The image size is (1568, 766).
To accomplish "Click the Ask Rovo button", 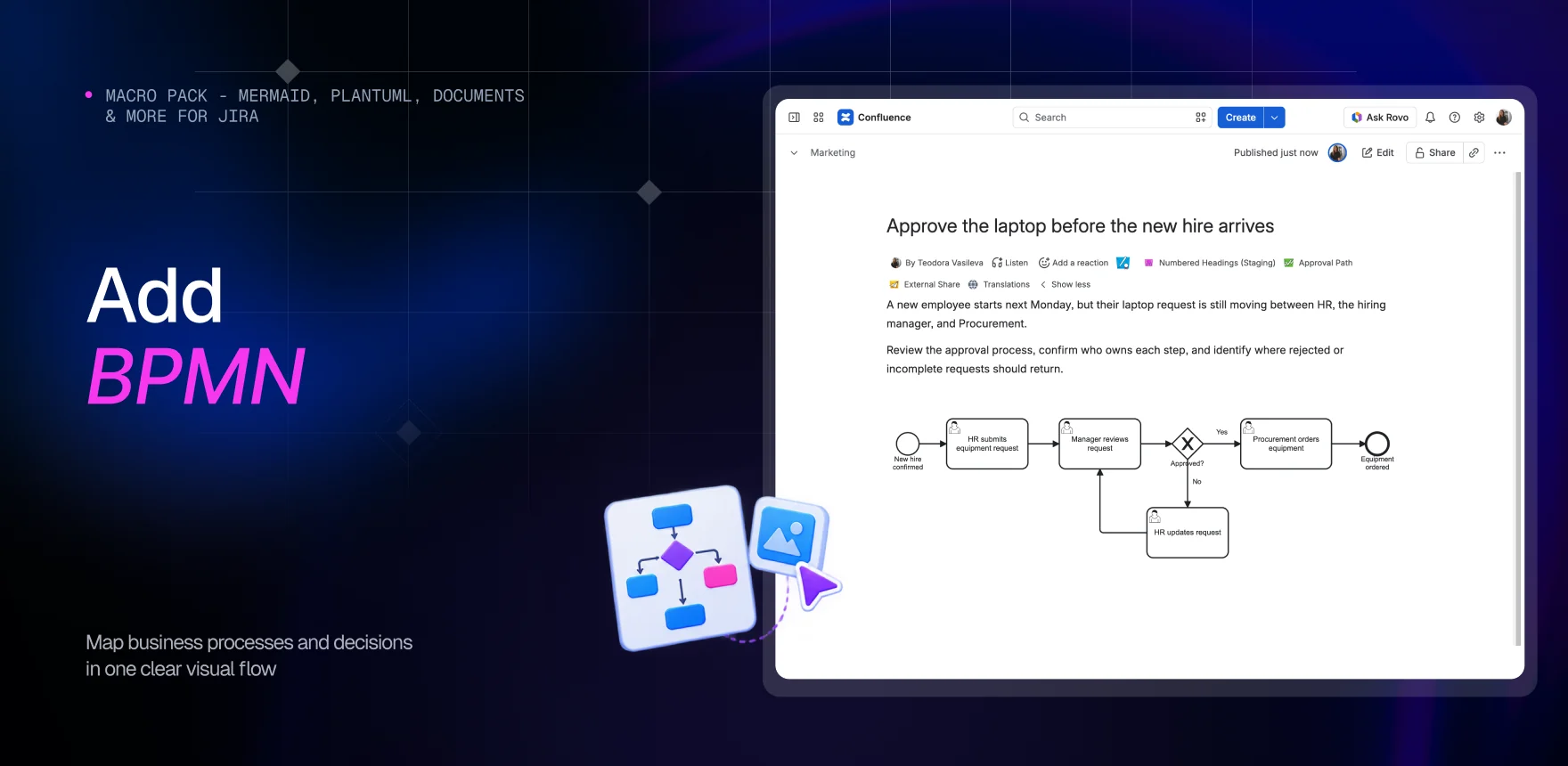I will click(x=1380, y=118).
